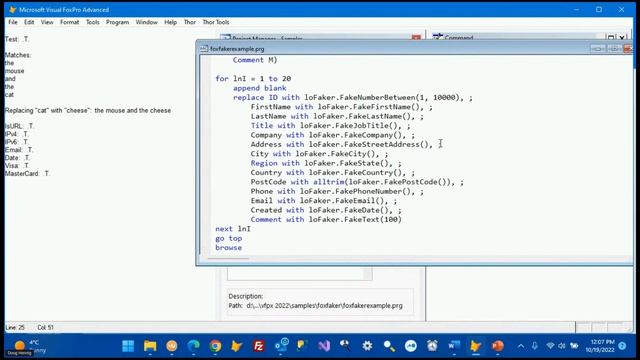Viewport: 640px width, 360px height.
Task: Close the Project Manager window
Action: point(416,38)
